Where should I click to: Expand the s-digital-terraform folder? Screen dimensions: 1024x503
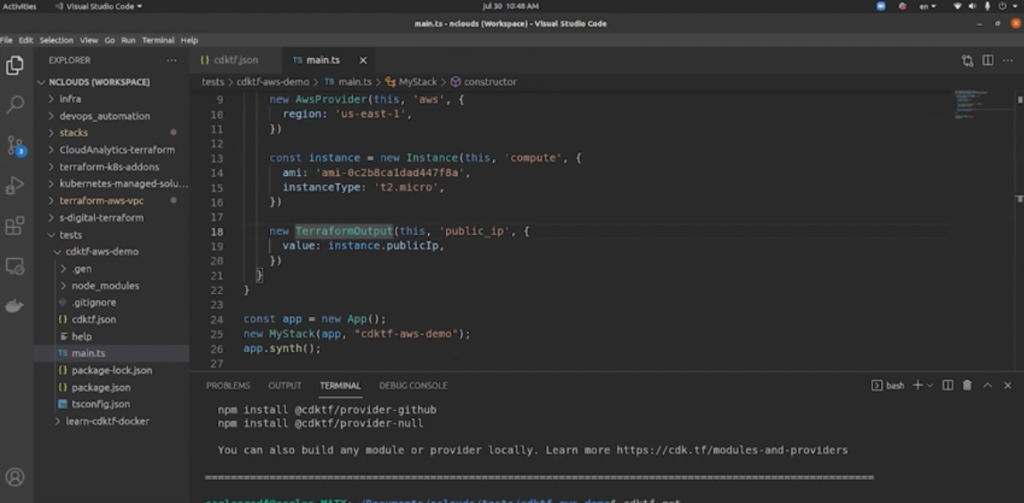pos(112,218)
